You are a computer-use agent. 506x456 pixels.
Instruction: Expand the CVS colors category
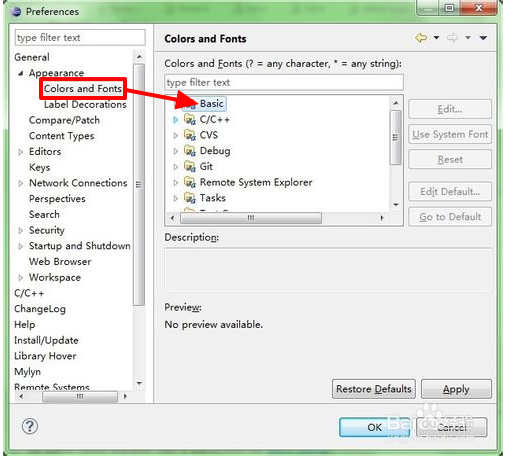(x=175, y=135)
